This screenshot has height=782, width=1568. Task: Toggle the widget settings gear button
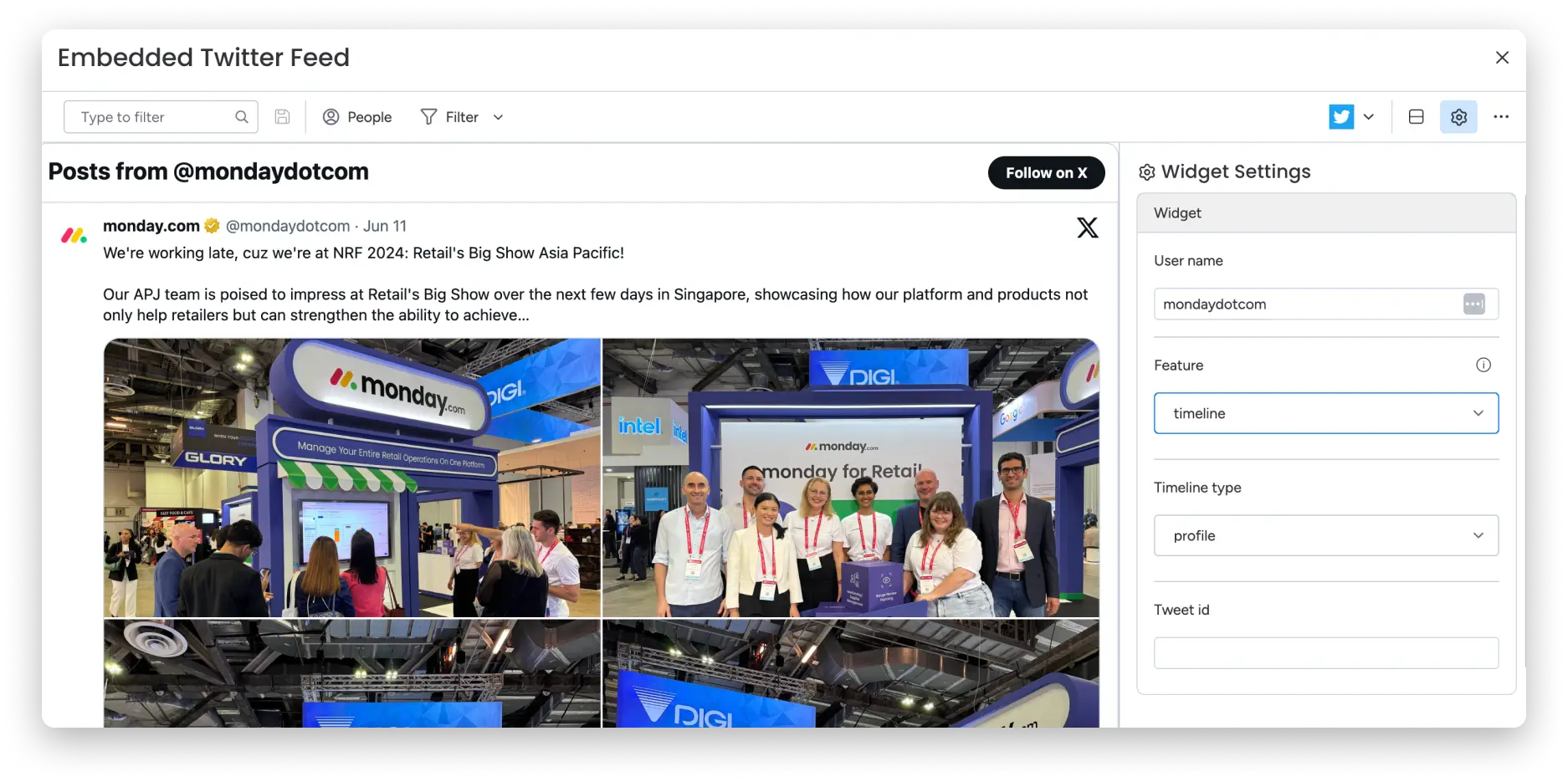[1458, 117]
